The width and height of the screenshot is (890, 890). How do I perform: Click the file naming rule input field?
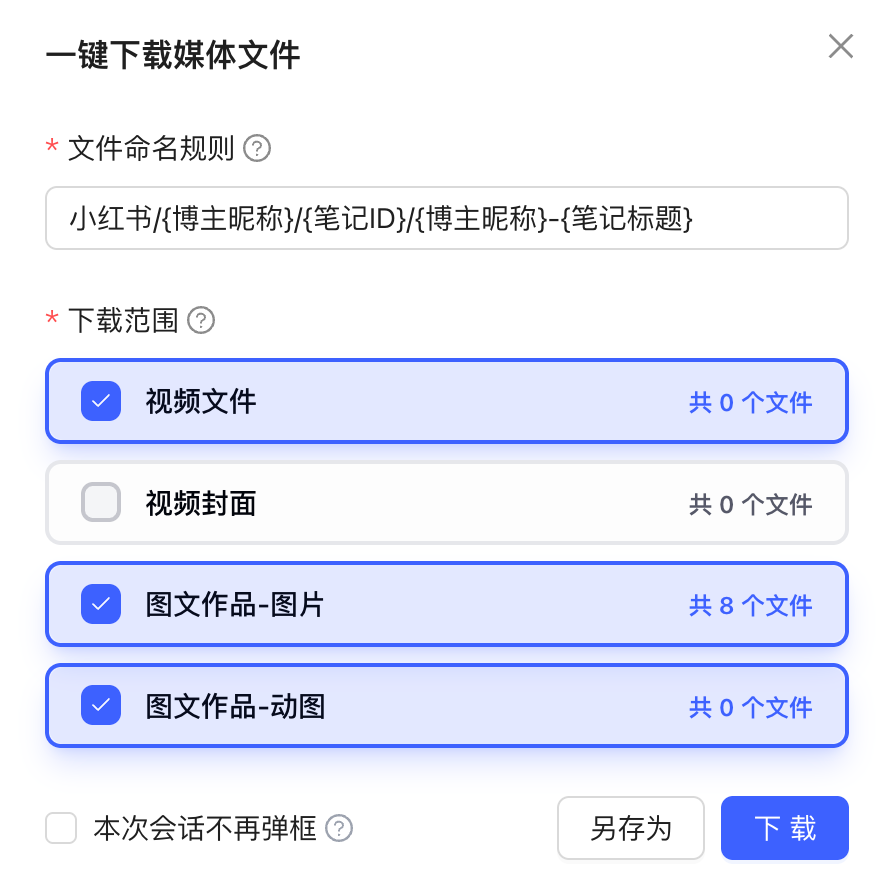coord(446,218)
